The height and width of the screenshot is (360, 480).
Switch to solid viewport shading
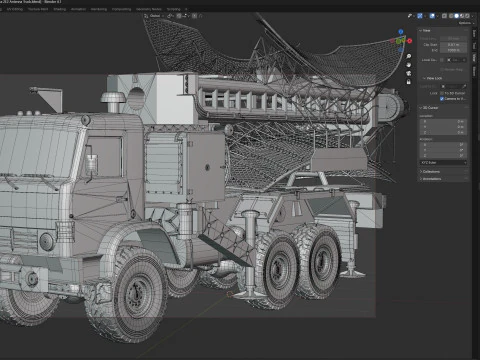(x=456, y=16)
